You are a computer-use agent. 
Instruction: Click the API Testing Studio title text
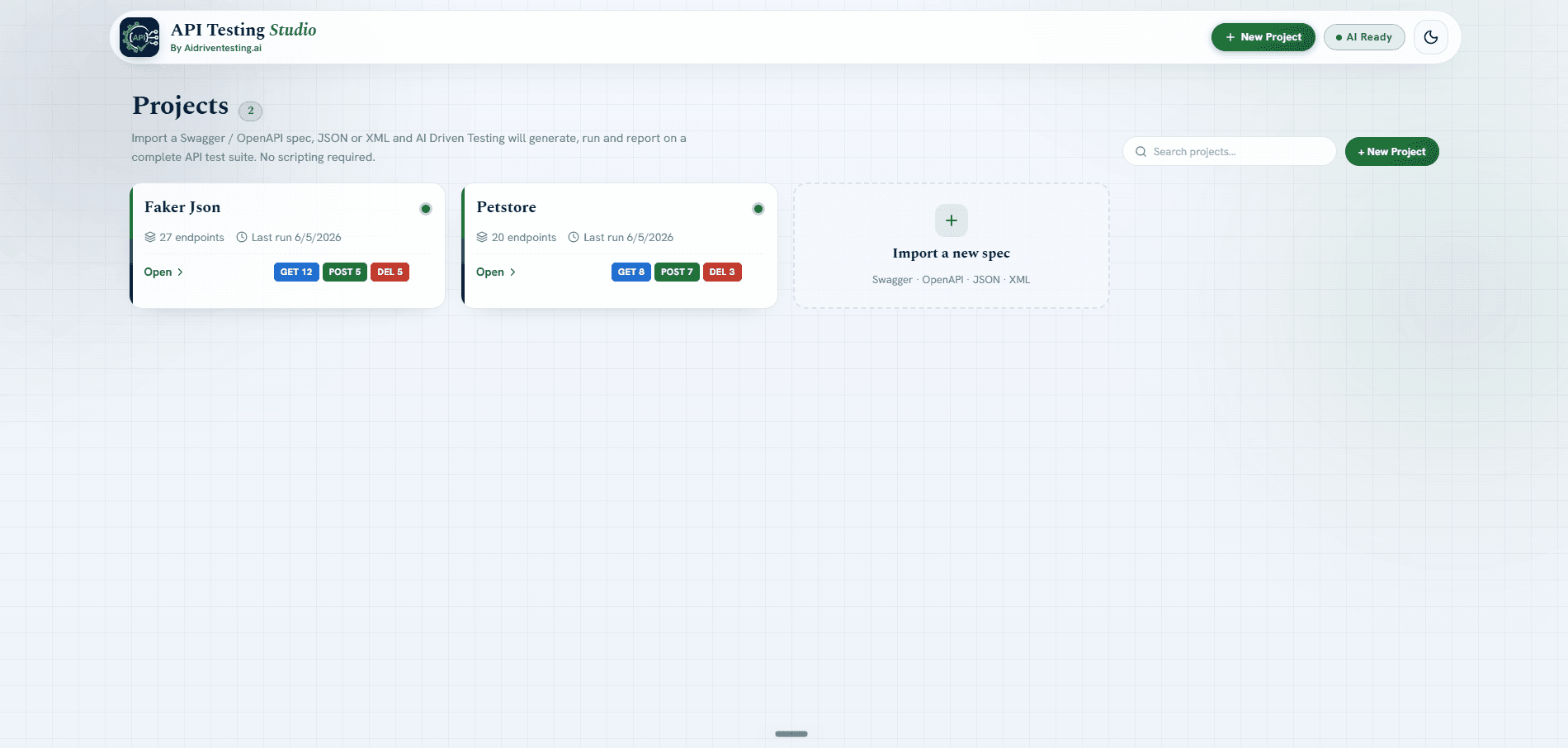[x=243, y=30]
